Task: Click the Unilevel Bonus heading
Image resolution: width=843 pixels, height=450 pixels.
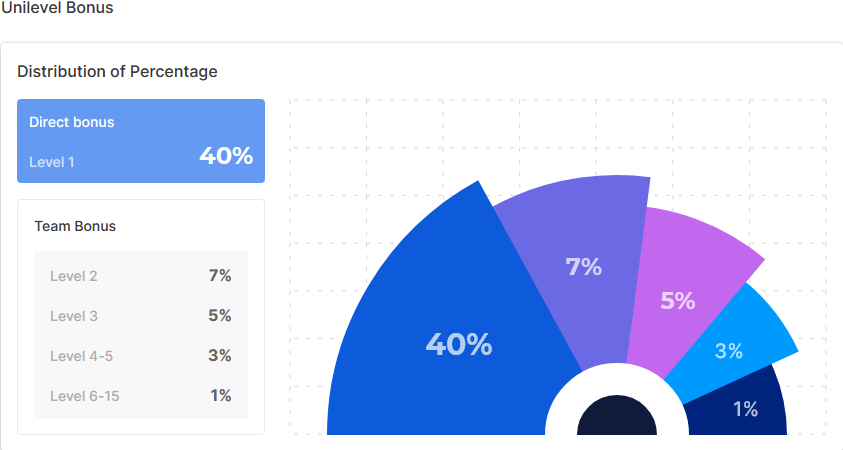Action: pyautogui.click(x=57, y=8)
